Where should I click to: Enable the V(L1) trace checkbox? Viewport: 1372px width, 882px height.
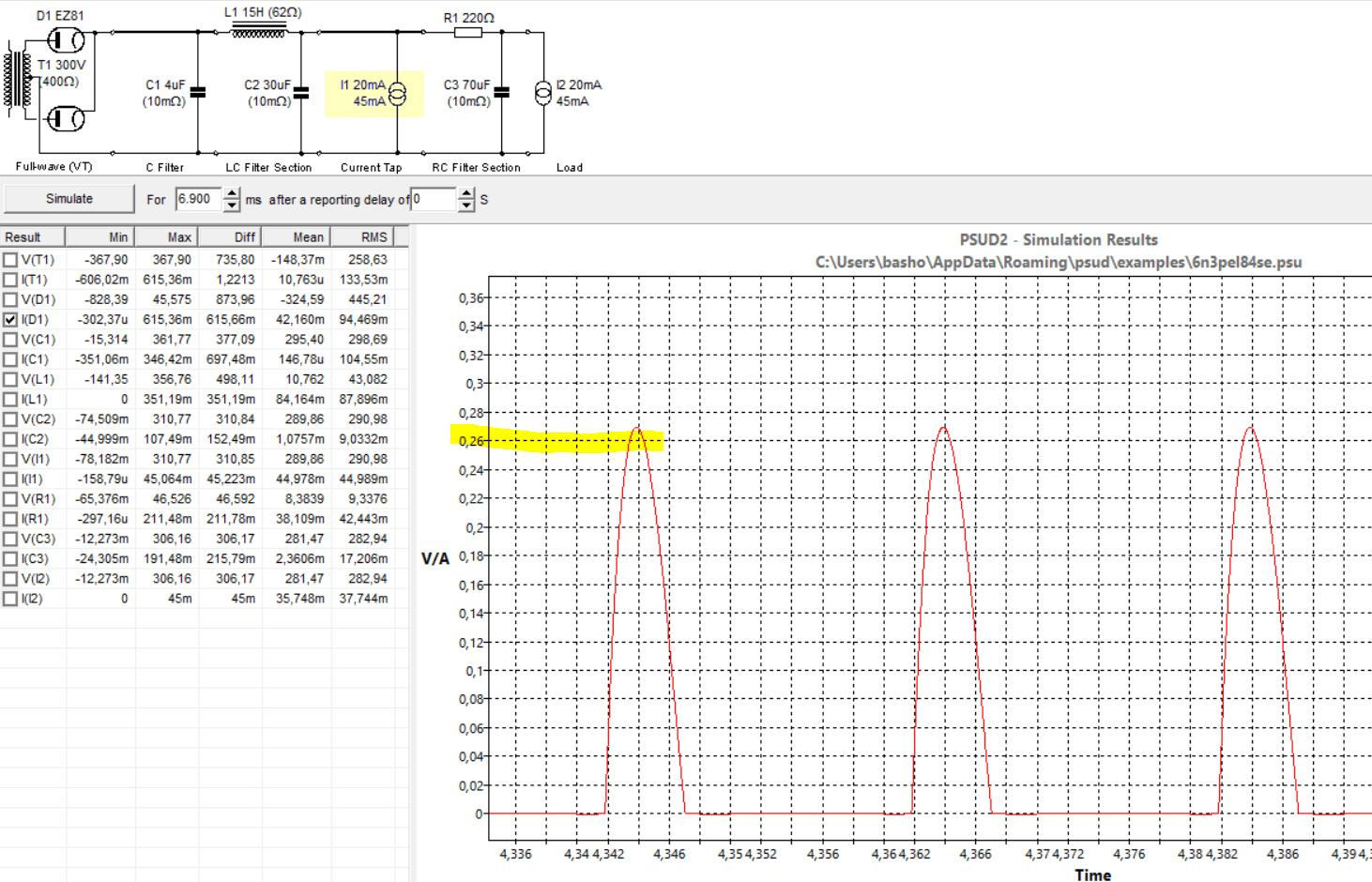pyautogui.click(x=10, y=379)
